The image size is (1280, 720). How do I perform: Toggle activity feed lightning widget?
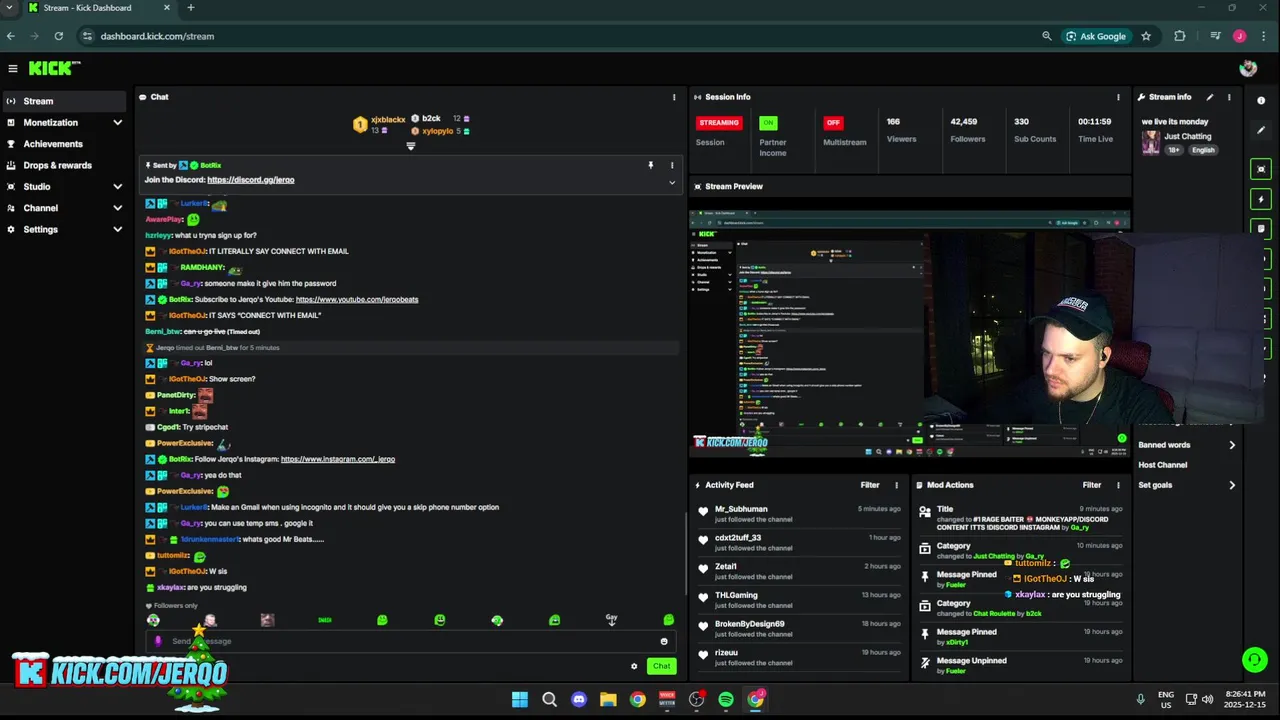pyautogui.click(x=1261, y=199)
